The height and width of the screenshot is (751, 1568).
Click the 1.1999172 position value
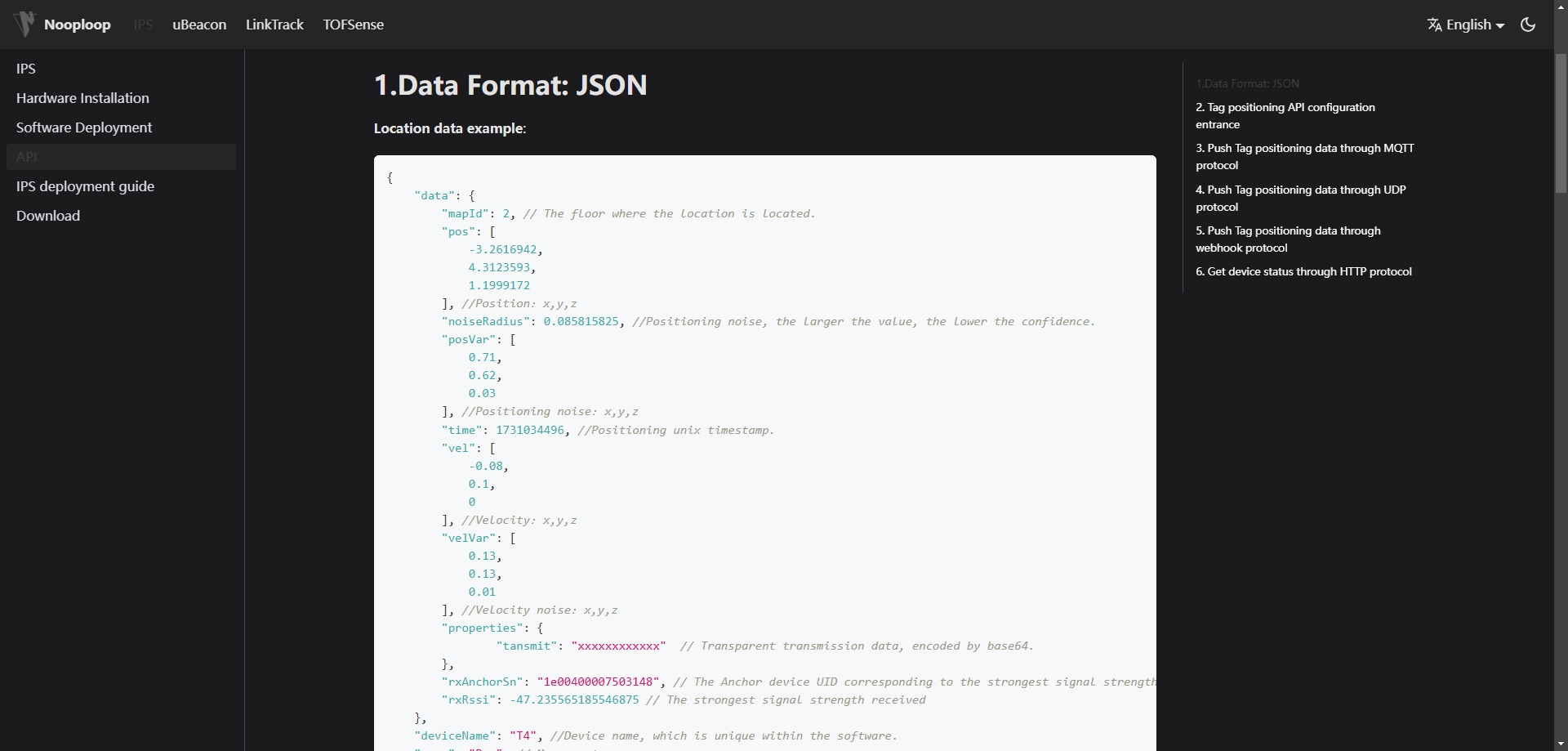(x=499, y=285)
